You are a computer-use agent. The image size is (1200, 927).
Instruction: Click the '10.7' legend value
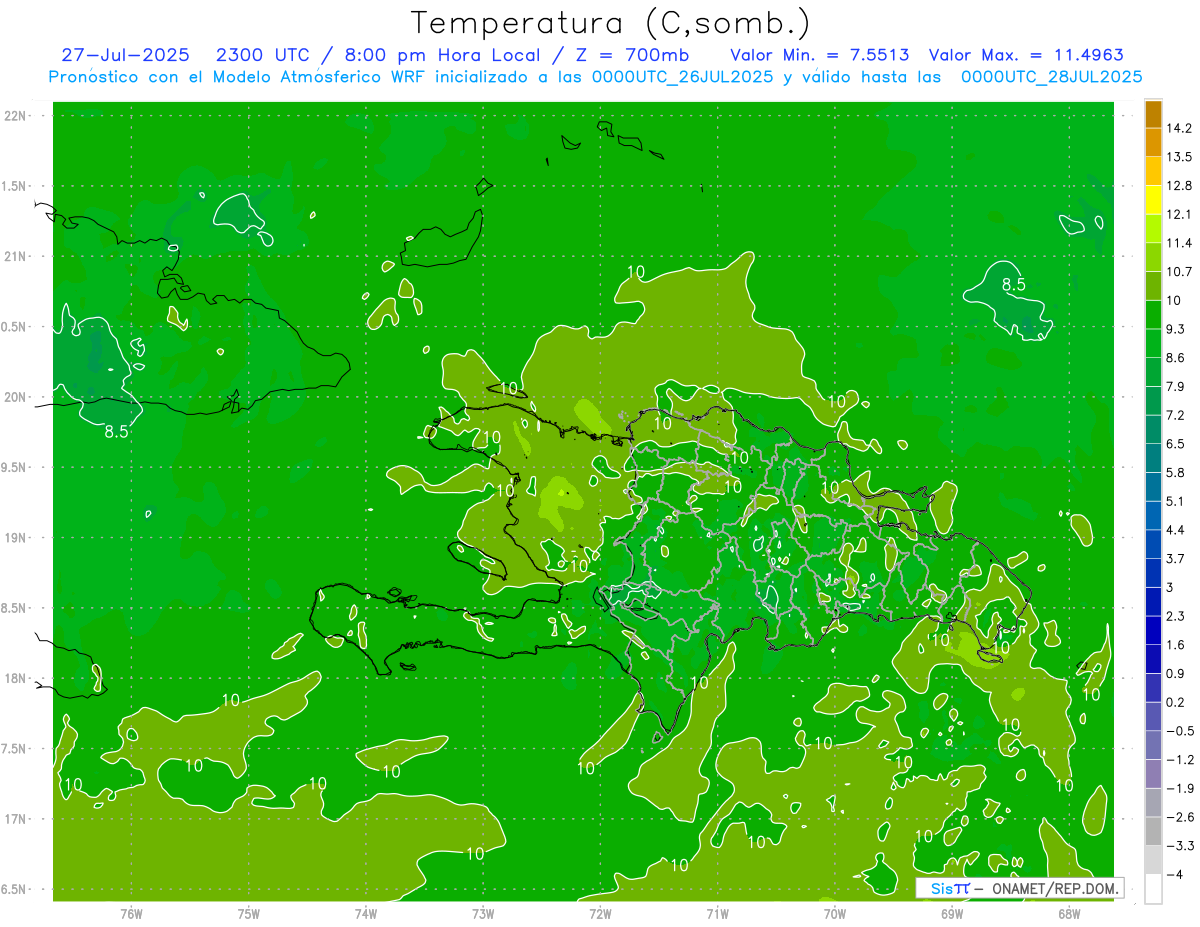coord(1179,271)
